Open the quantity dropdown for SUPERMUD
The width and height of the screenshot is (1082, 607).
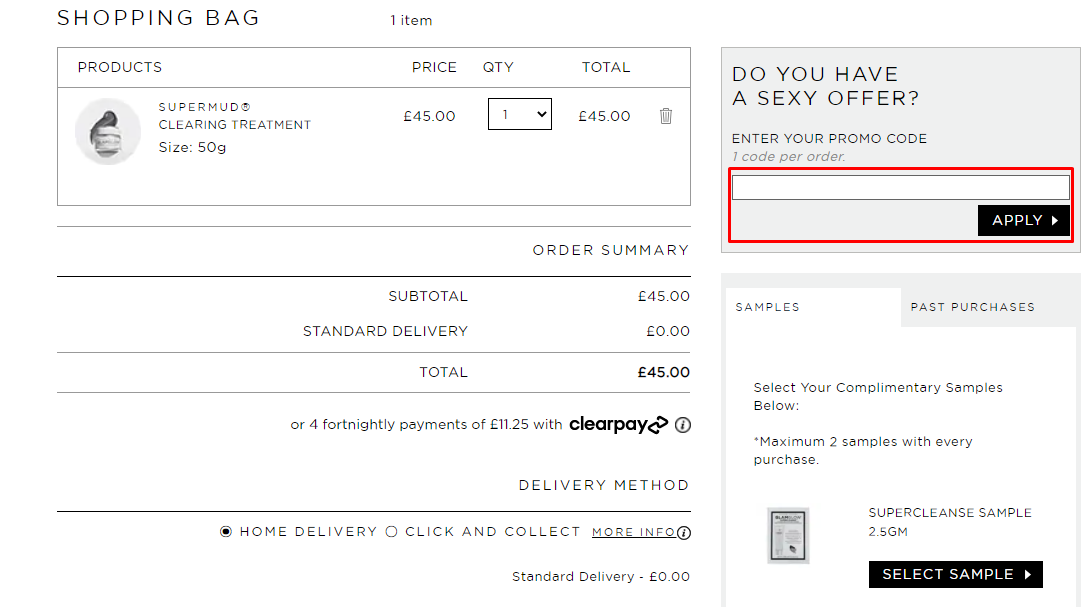pos(519,113)
